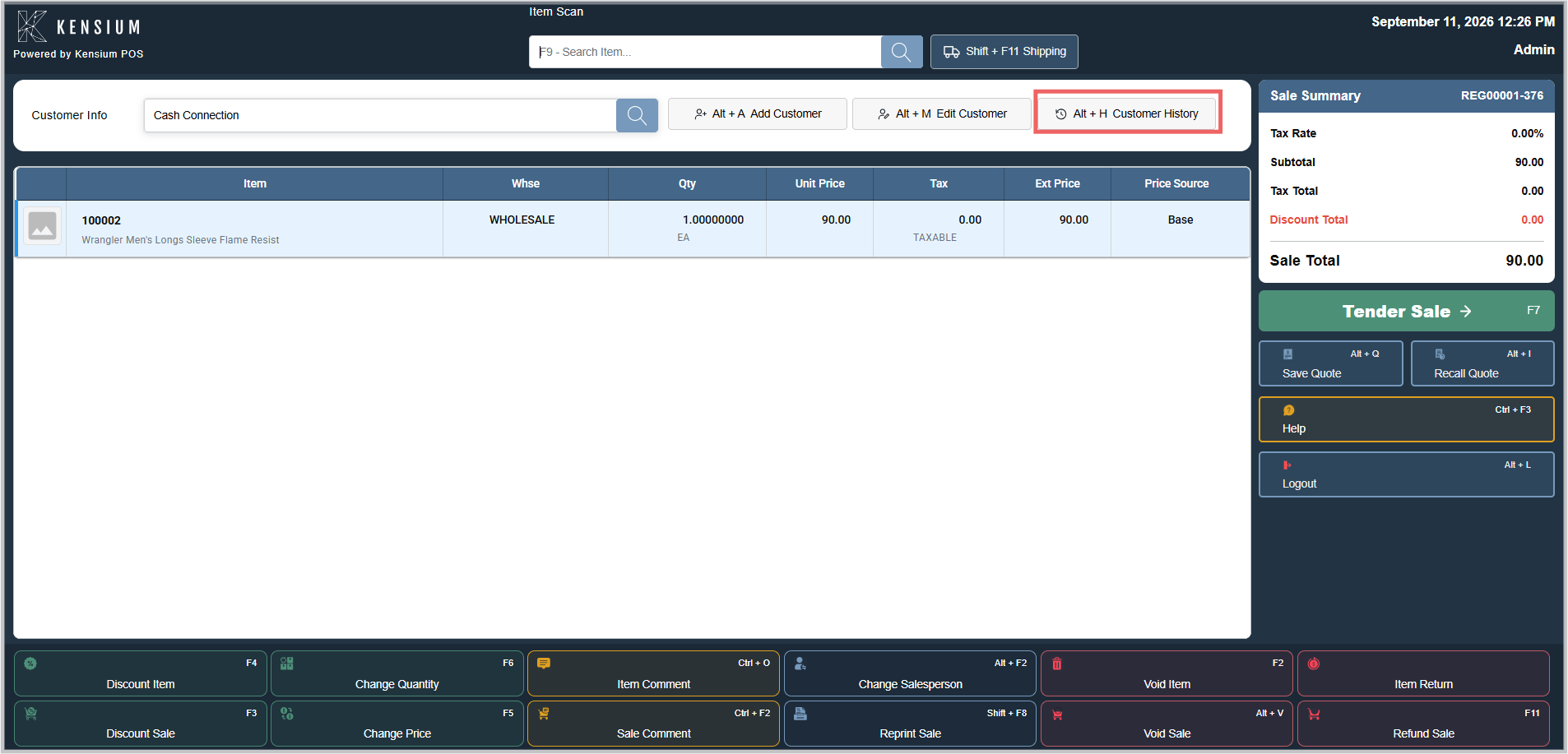
Task: Click the Edit Customer person-pencil icon
Action: (884, 113)
